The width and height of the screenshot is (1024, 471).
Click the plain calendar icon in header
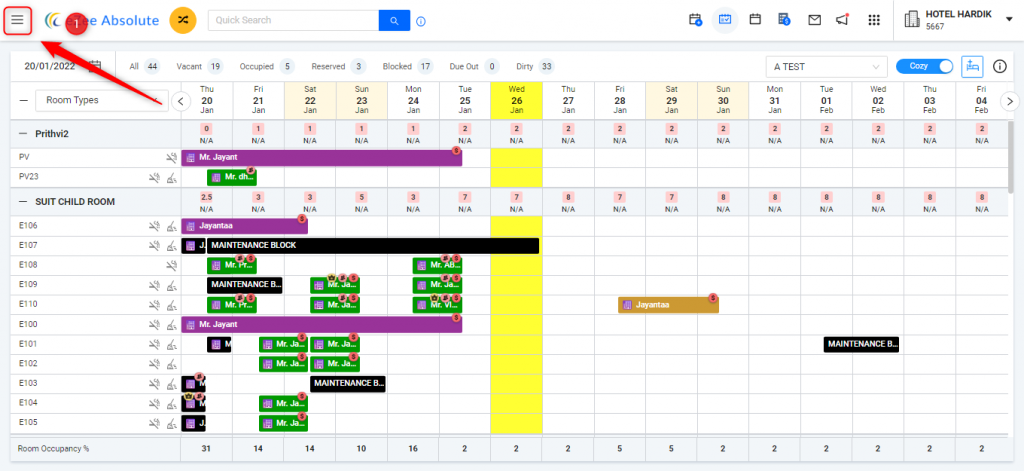pyautogui.click(x=755, y=20)
